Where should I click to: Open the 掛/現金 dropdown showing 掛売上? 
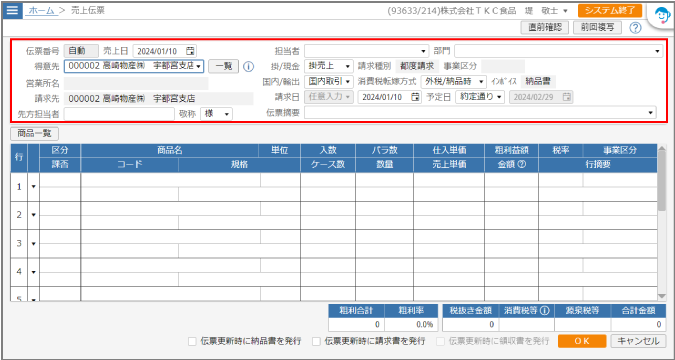coord(329,66)
